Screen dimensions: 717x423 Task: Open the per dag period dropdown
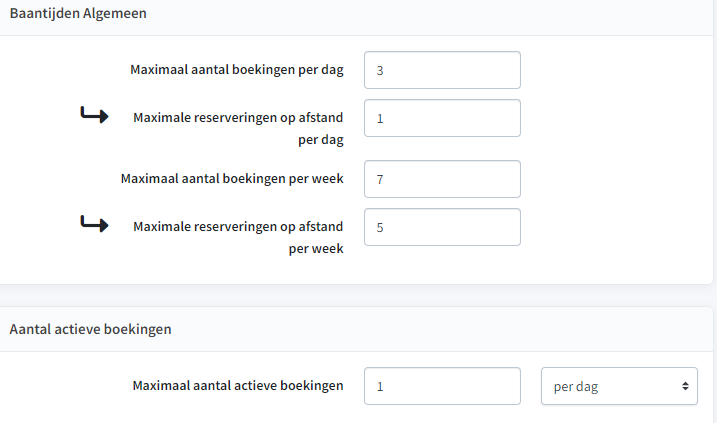click(619, 386)
